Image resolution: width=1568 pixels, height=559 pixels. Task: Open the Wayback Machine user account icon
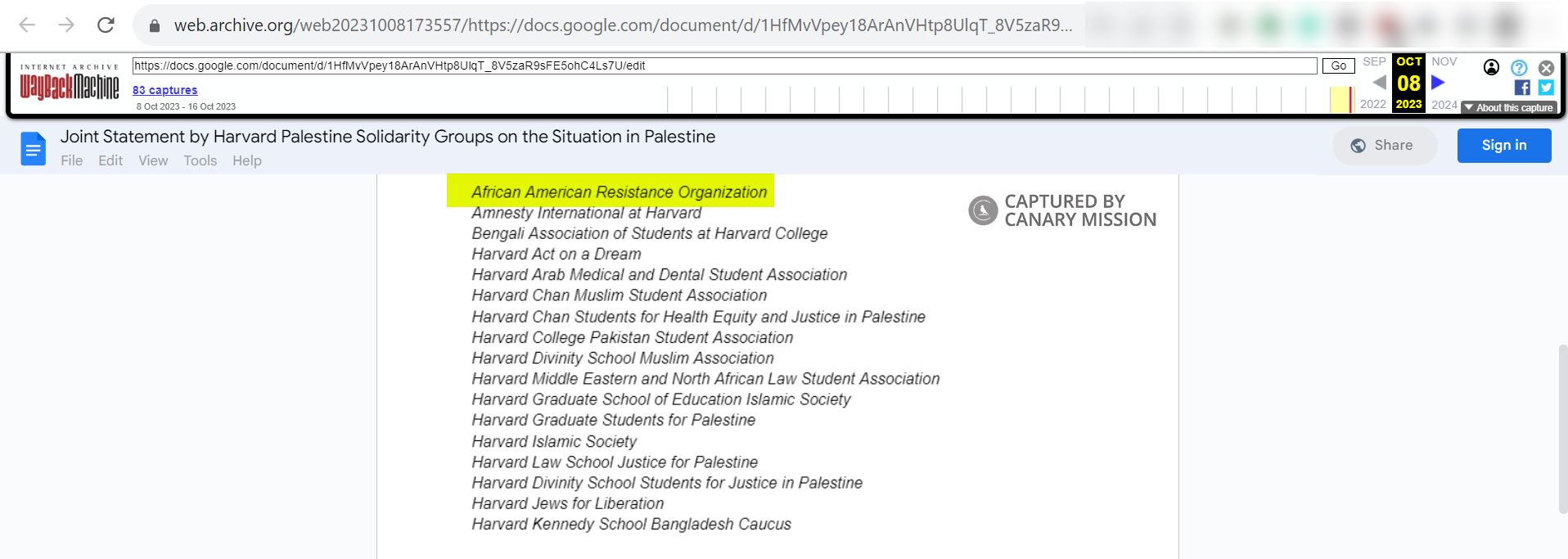pos(1491,68)
